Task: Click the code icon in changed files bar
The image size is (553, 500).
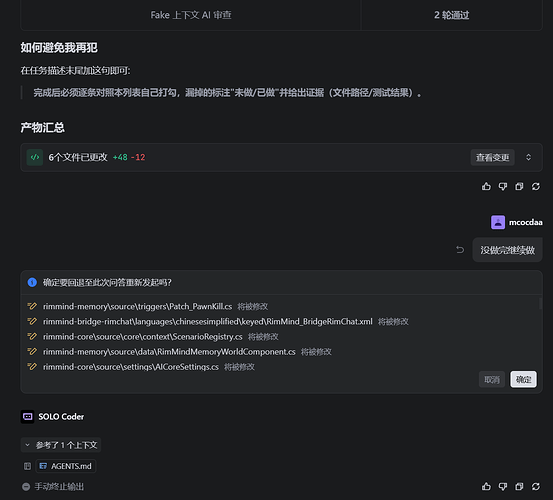Action: (35, 157)
